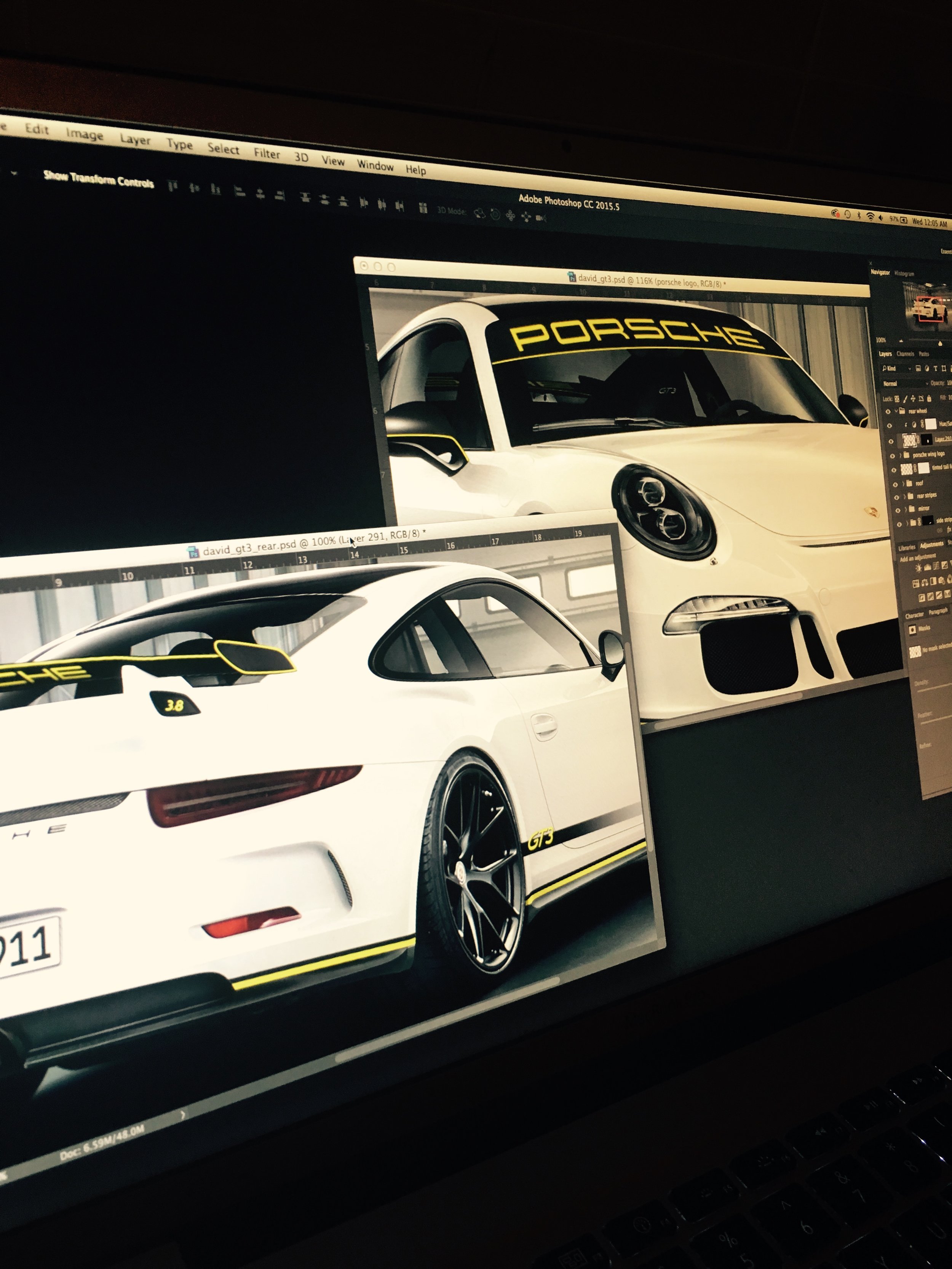952x1269 pixels.
Task: Expand the rear stripes group
Action: (x=904, y=496)
